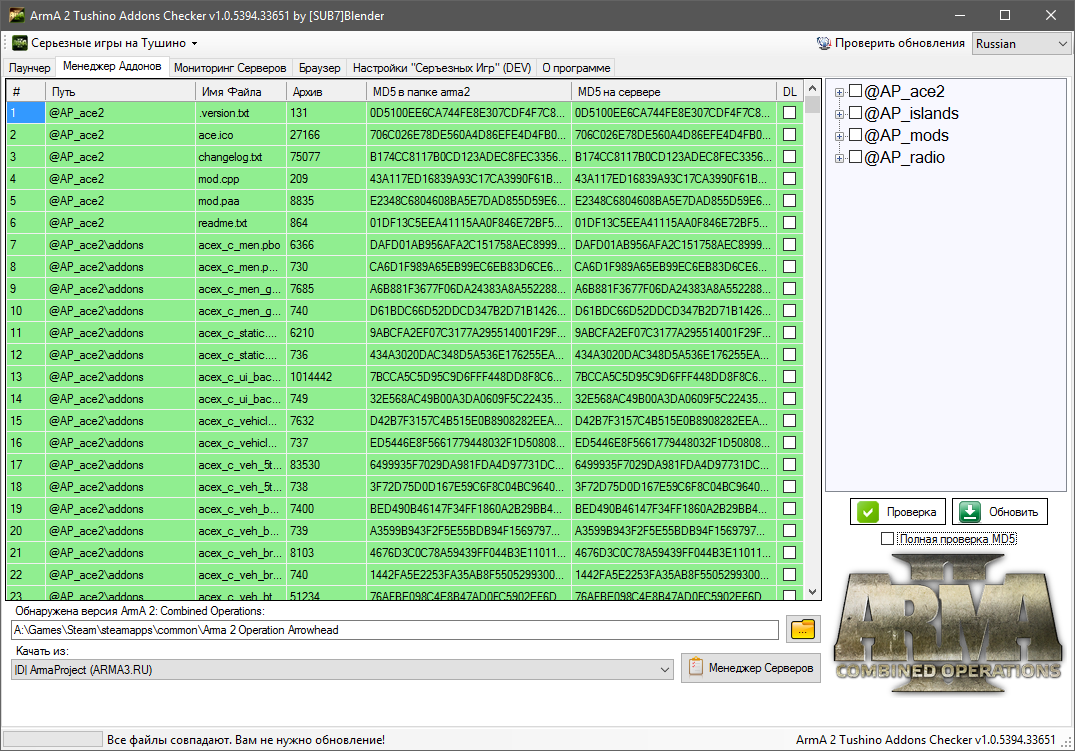Check the @AP_mods tree checkbox
The width and height of the screenshot is (1075, 751).
point(855,134)
